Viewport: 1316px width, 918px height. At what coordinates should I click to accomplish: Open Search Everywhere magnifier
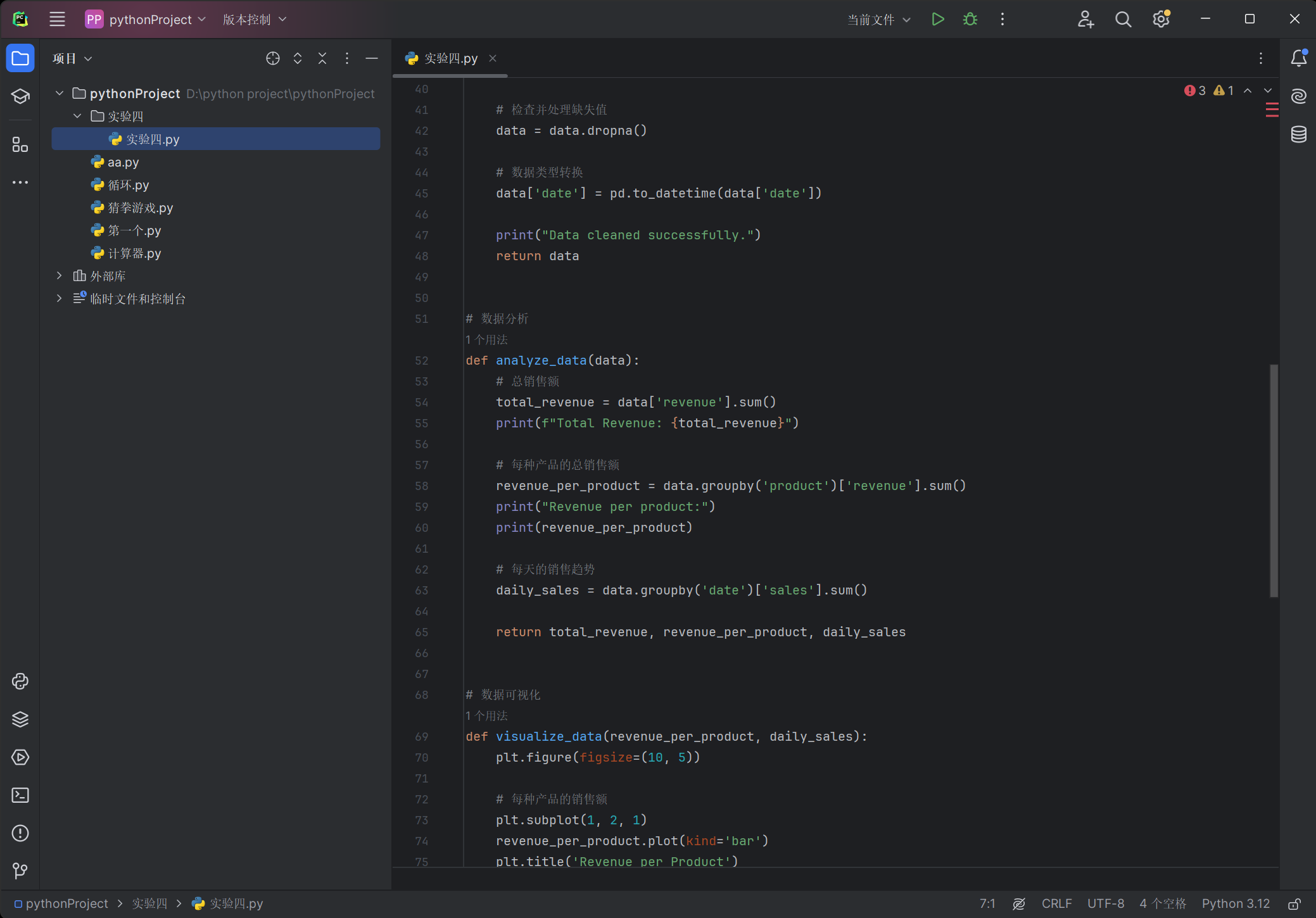[x=1123, y=19]
